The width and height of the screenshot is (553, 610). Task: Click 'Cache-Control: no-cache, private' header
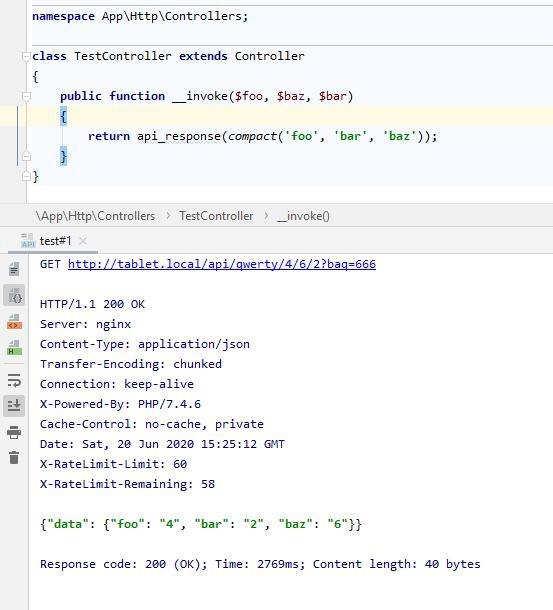[152, 424]
